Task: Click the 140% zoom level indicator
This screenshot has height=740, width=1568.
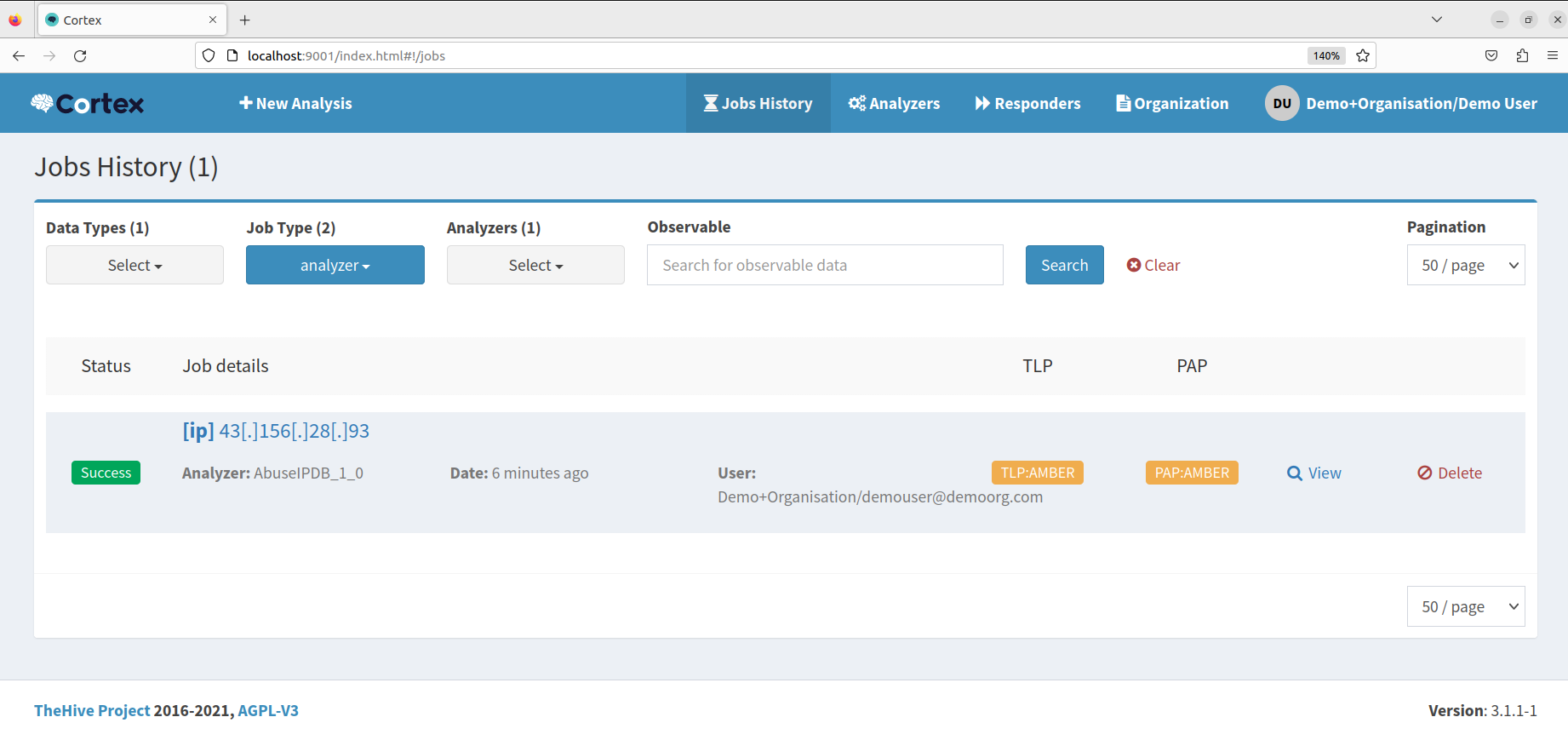Action: click(x=1326, y=55)
